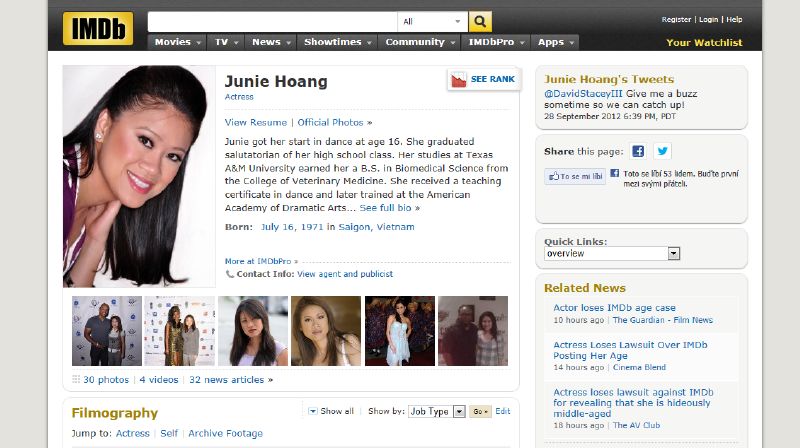Expand the News menu
The image size is (800, 448).
coord(271,42)
